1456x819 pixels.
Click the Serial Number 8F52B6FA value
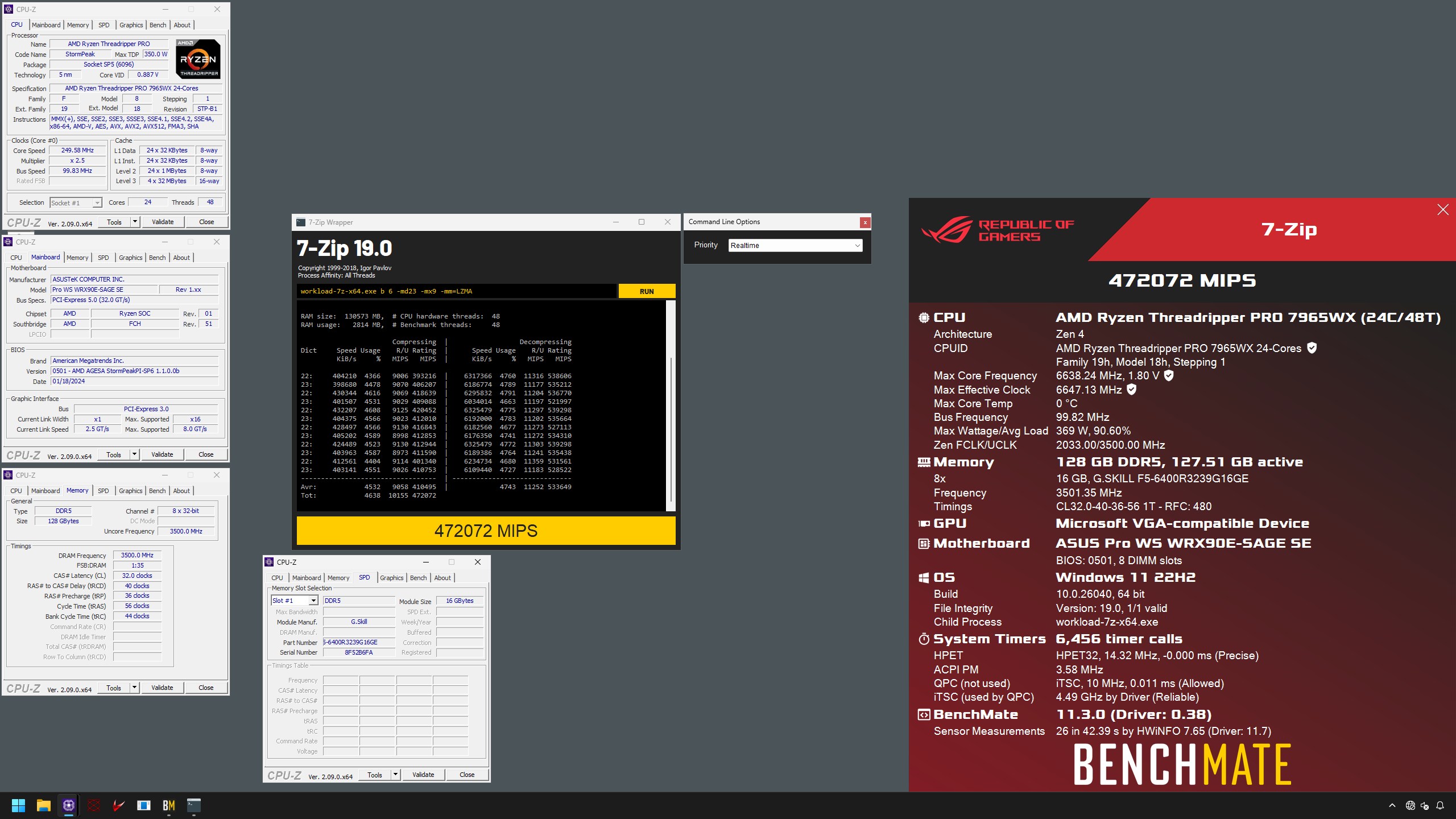(359, 652)
